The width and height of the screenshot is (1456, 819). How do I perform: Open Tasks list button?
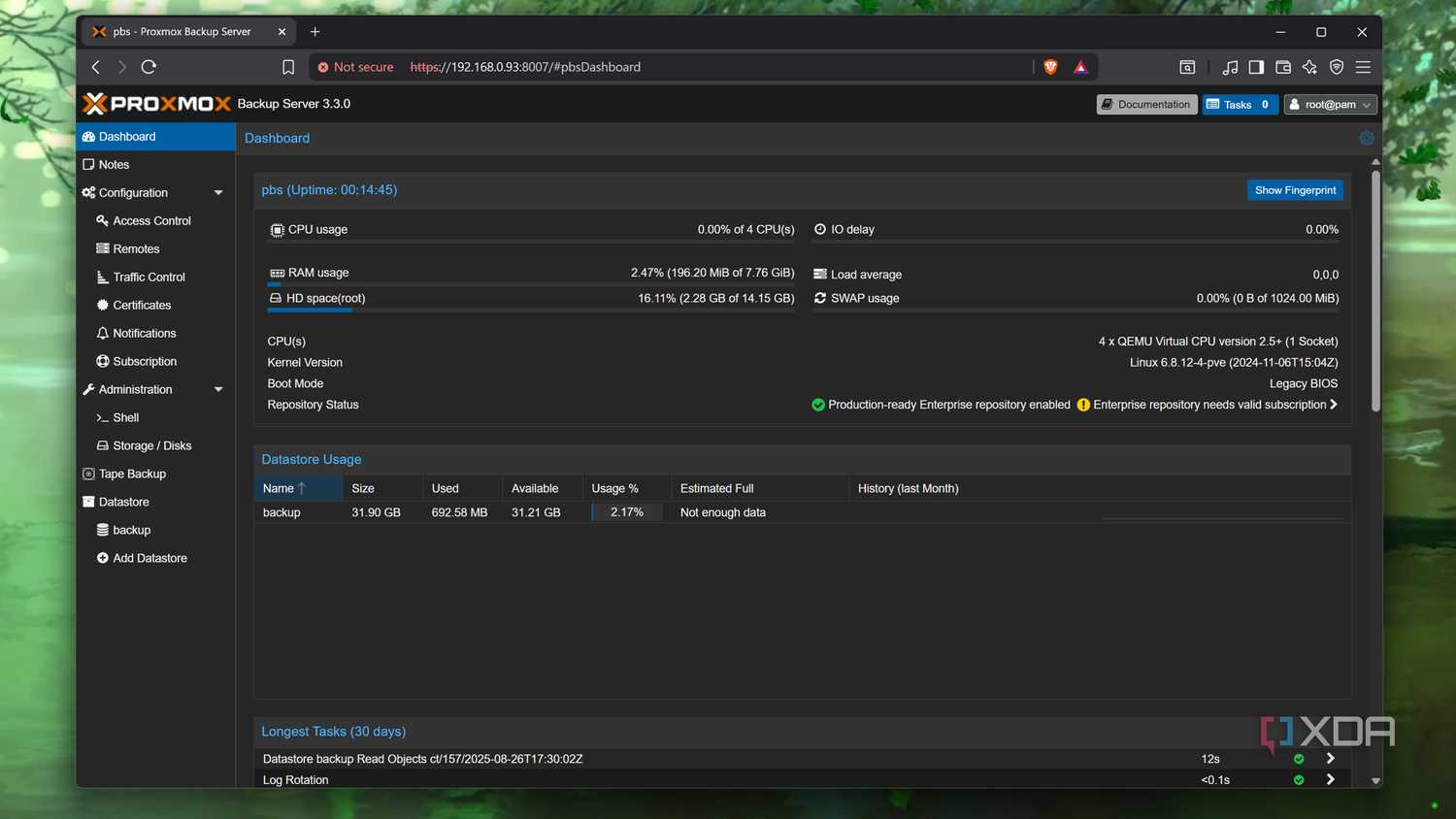click(1240, 105)
